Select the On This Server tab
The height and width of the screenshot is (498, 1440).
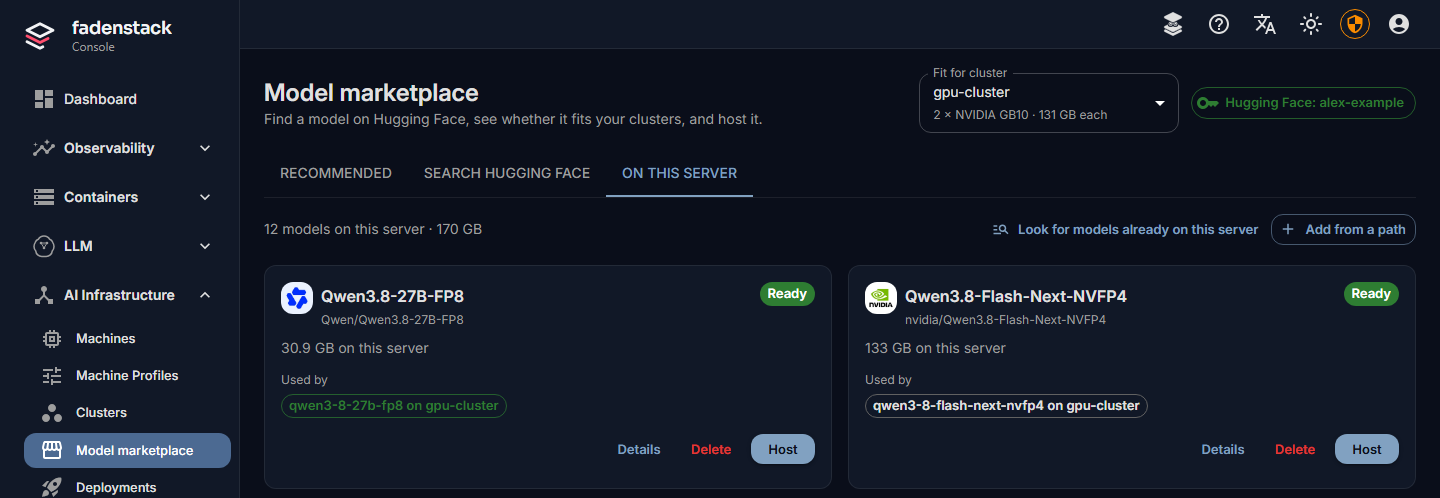point(679,173)
